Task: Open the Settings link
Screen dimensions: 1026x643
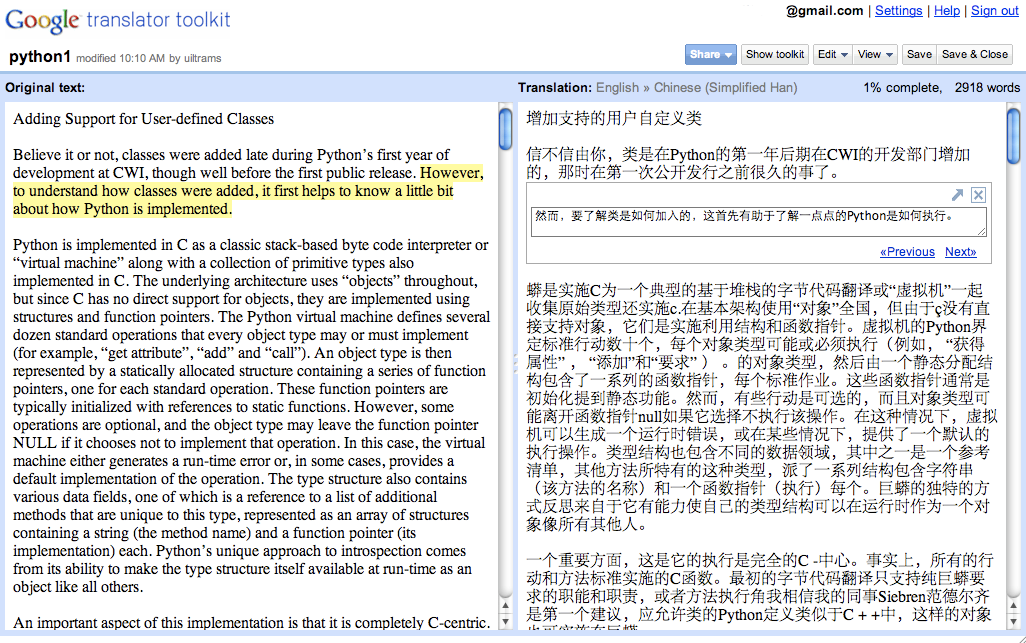Action: (898, 10)
